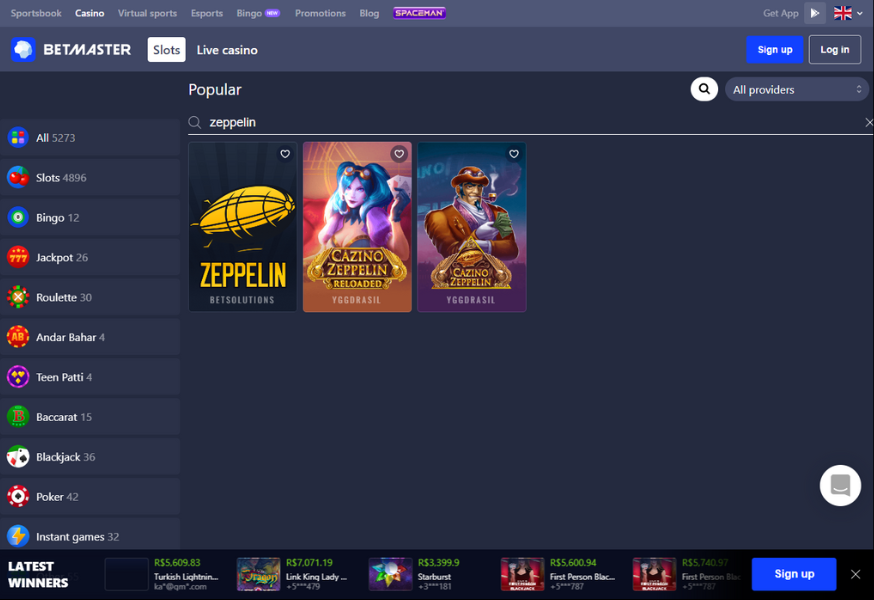Click the search magnifier button
874x600 pixels.
point(704,89)
